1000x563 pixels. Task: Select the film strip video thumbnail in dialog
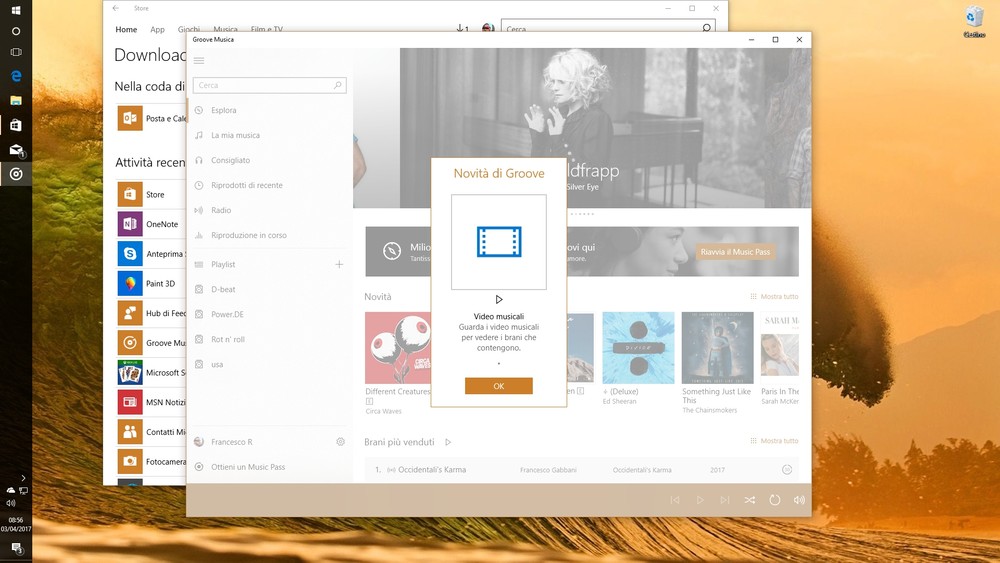point(499,242)
